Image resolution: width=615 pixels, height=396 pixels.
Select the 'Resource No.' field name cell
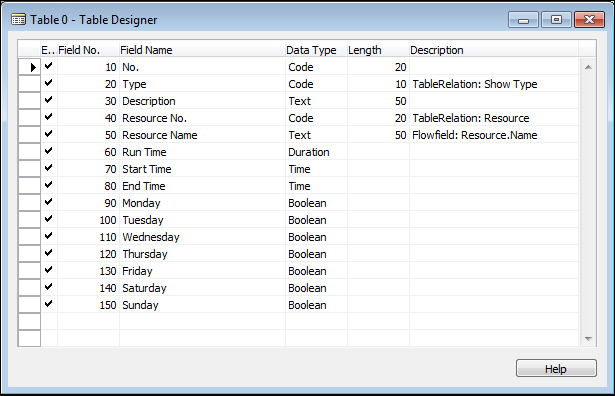(202, 118)
